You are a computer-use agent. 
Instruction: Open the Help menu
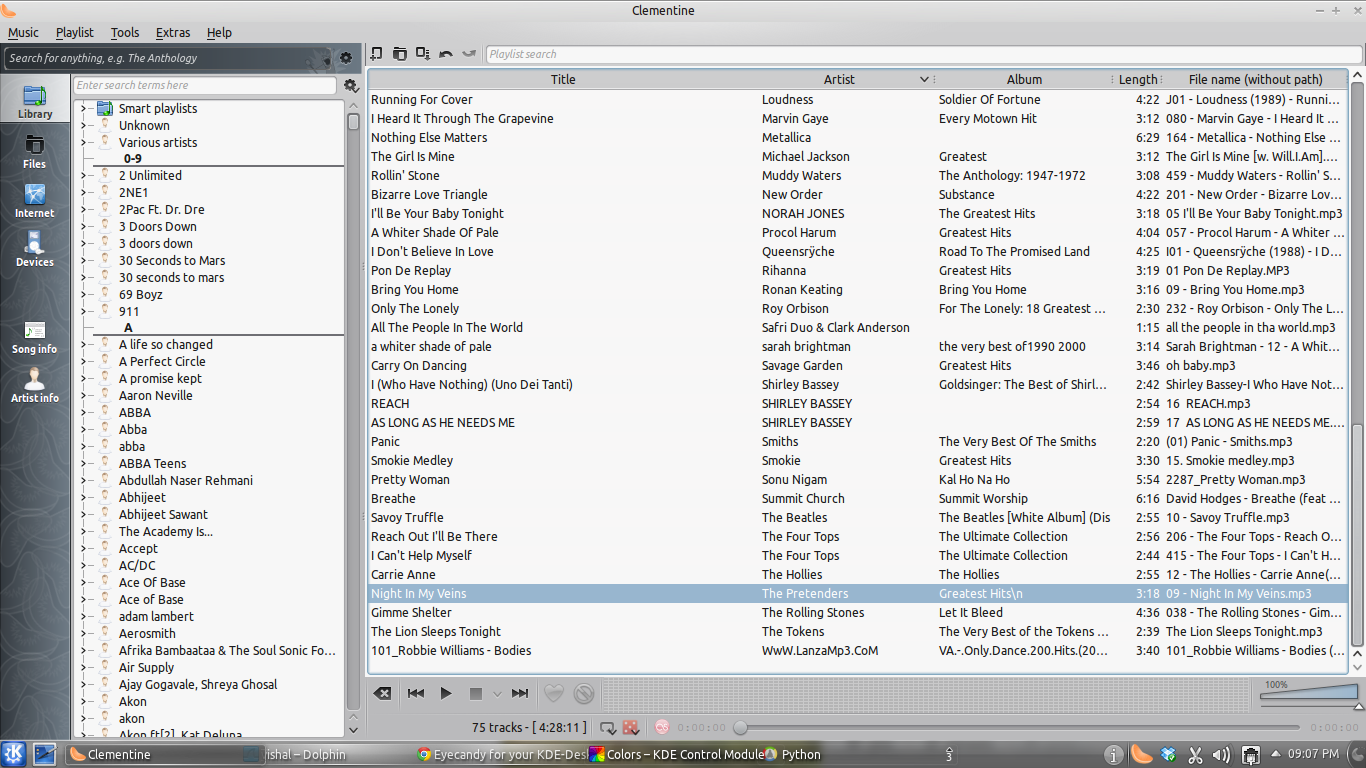pyautogui.click(x=219, y=33)
